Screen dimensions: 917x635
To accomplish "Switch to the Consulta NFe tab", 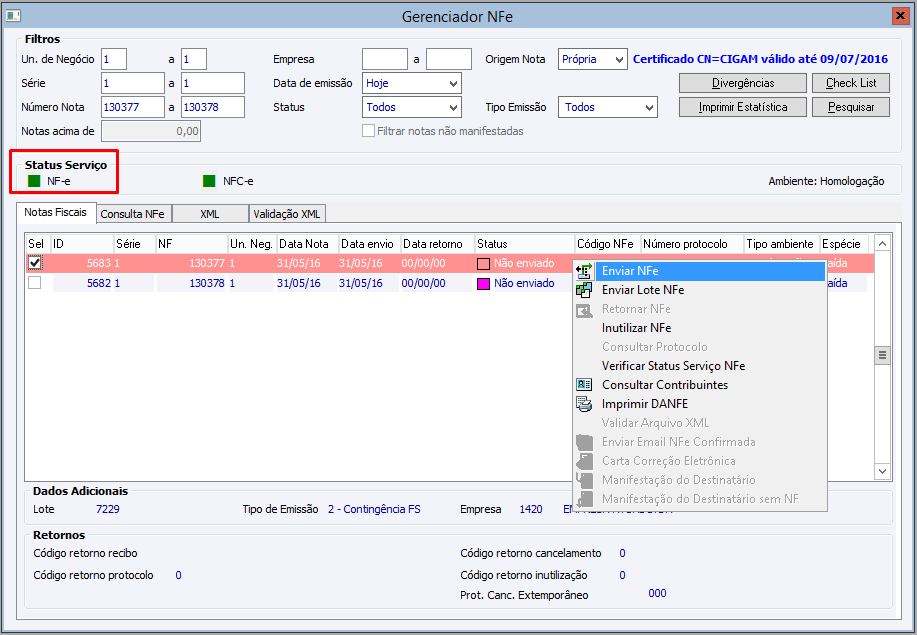I will pyautogui.click(x=132, y=214).
